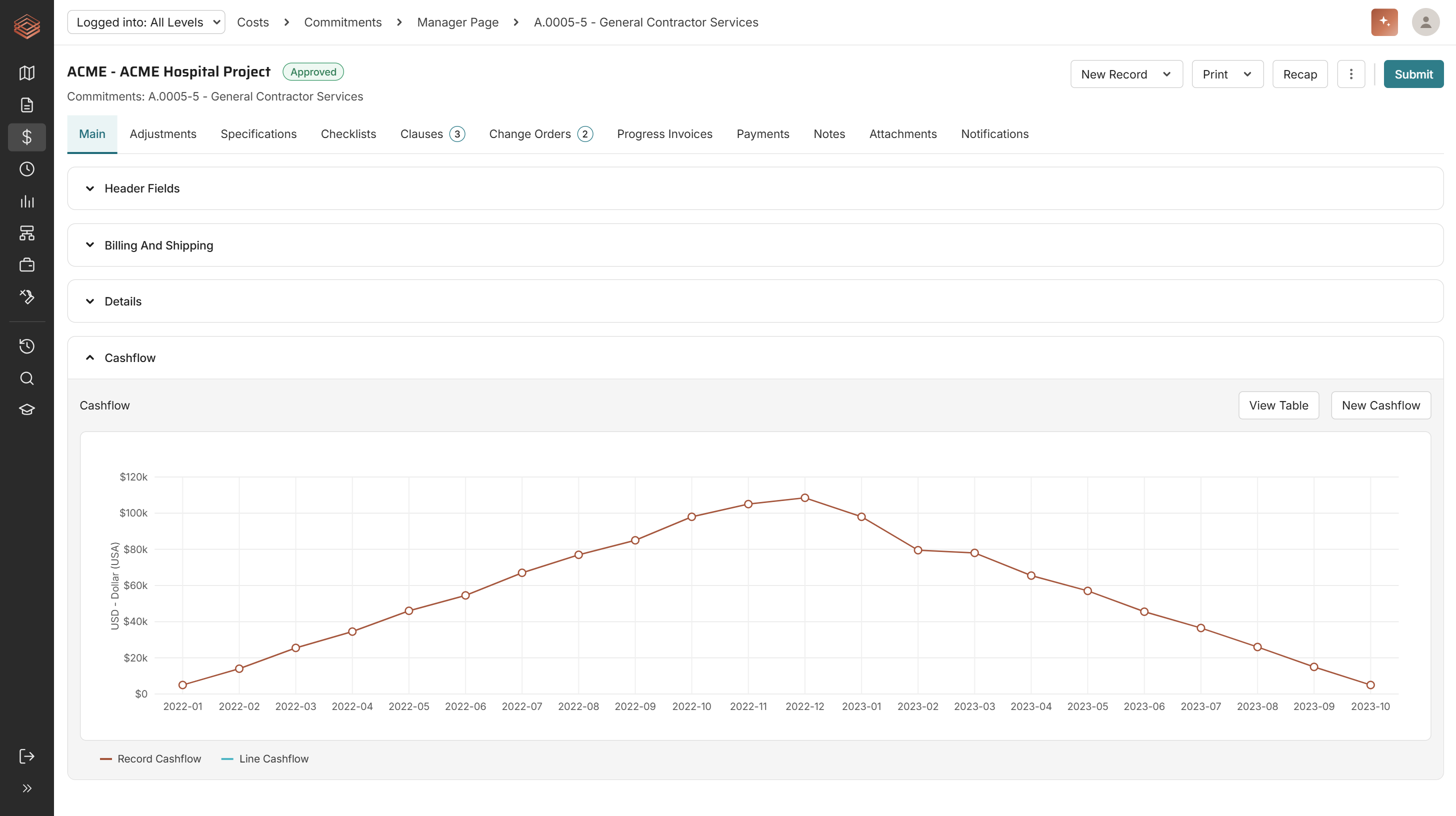Go to Manager Page in the breadcrumb
This screenshot has height=816, width=1456.
457,22
